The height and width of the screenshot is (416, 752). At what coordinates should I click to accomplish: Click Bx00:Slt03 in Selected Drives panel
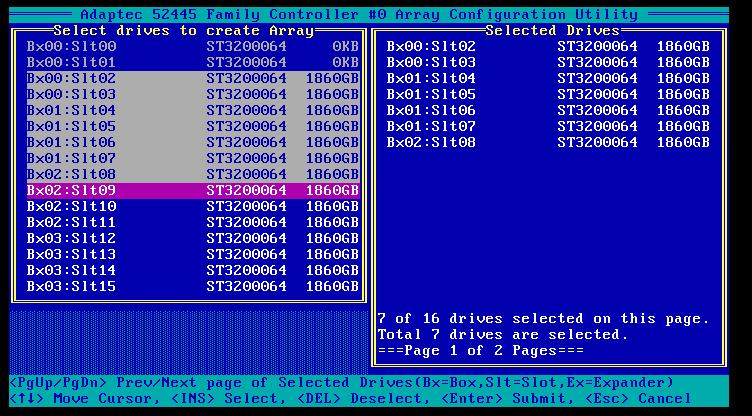point(548,62)
